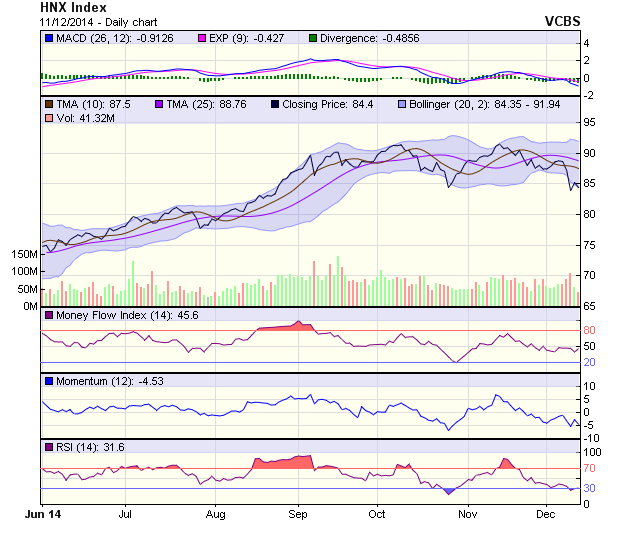The image size is (620, 535).
Task: Click the dark Closing Price legend square
Action: click(275, 103)
